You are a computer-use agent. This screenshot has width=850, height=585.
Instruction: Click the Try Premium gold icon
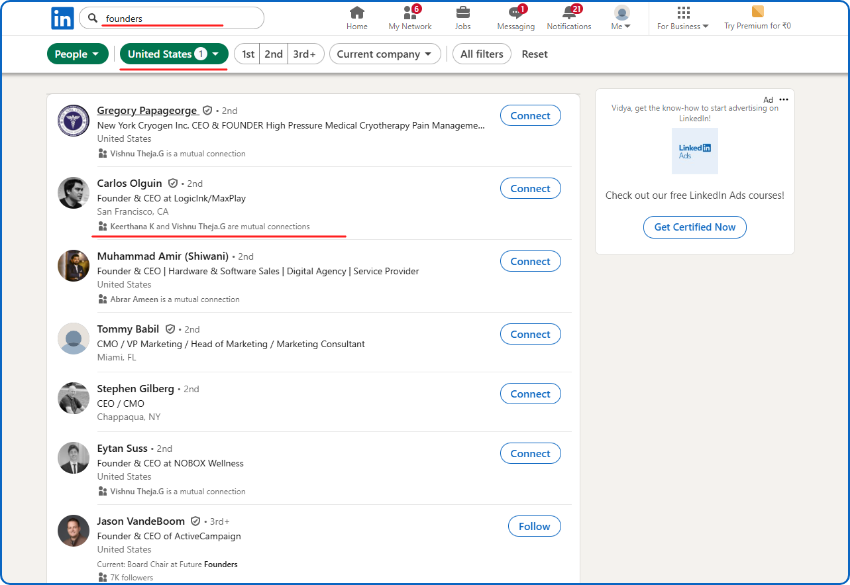[x=757, y=11]
